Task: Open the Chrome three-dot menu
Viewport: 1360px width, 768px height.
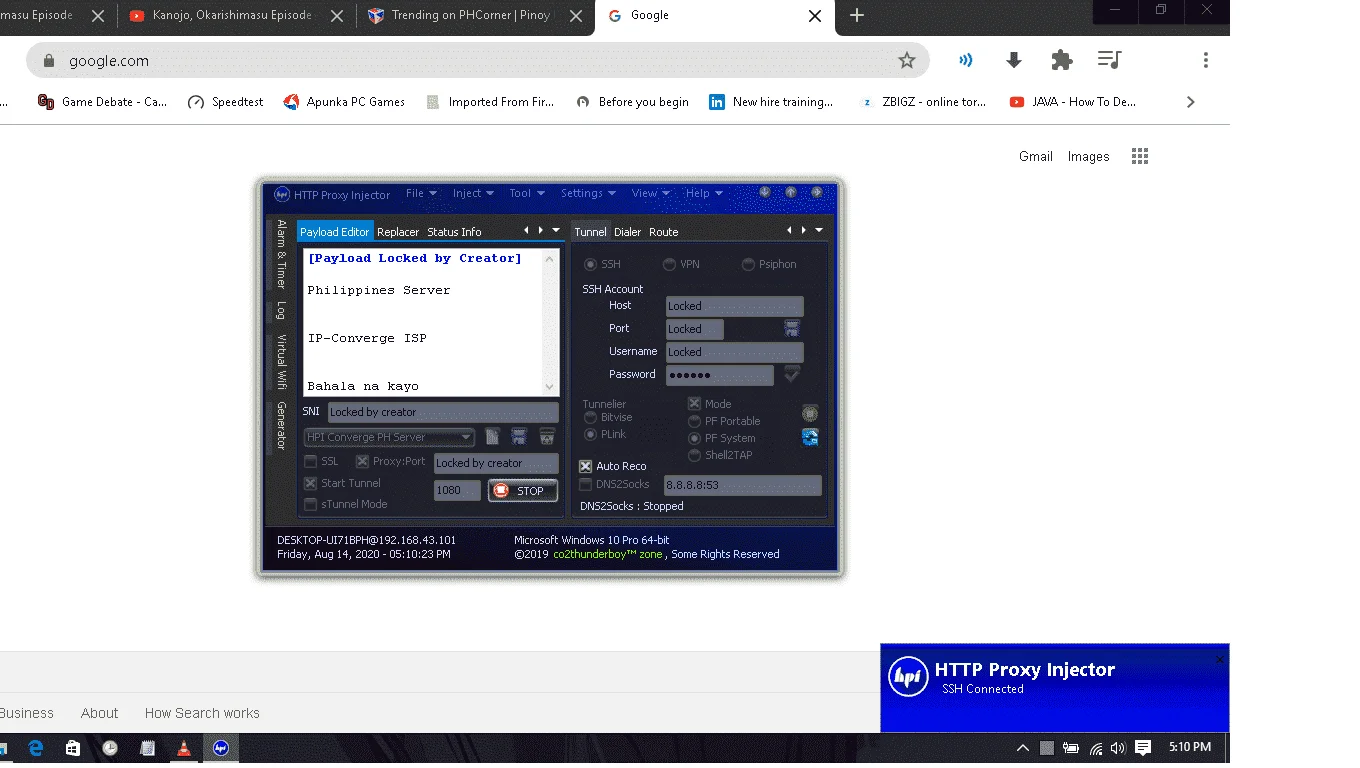Action: (1206, 61)
